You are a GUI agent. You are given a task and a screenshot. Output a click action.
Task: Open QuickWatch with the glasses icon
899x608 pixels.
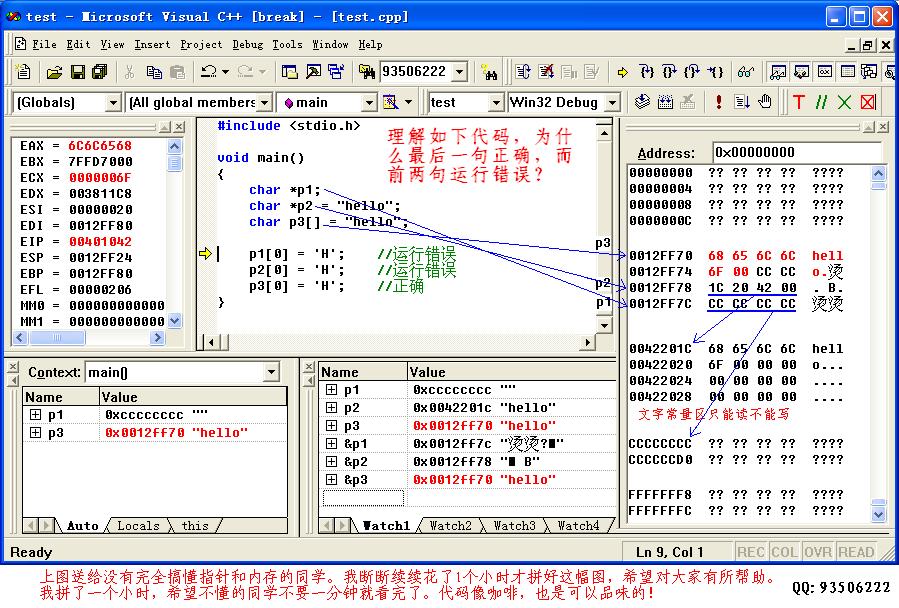point(745,72)
